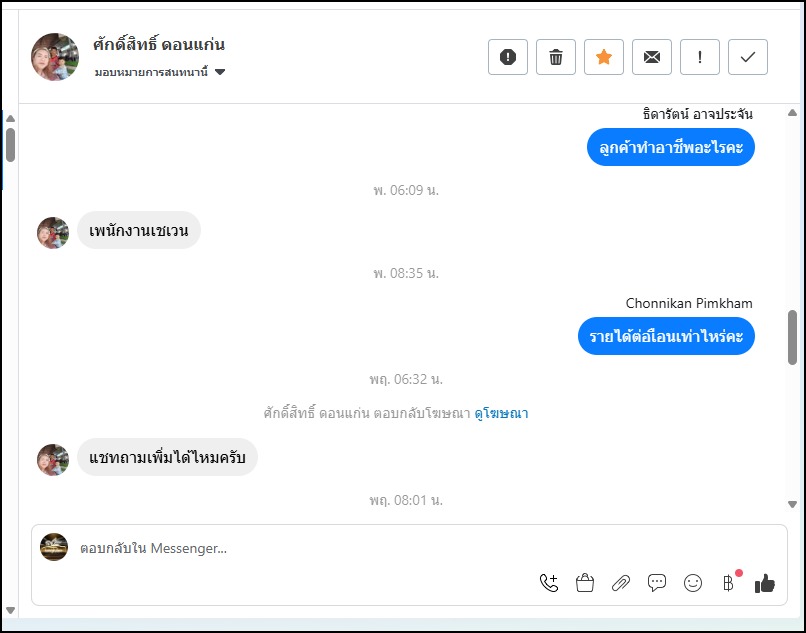Delete the conversation with trash icon

(x=556, y=57)
